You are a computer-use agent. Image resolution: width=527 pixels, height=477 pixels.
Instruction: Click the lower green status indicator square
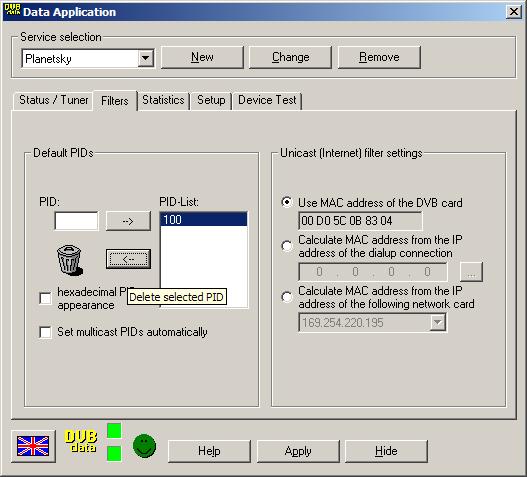pyautogui.click(x=114, y=453)
